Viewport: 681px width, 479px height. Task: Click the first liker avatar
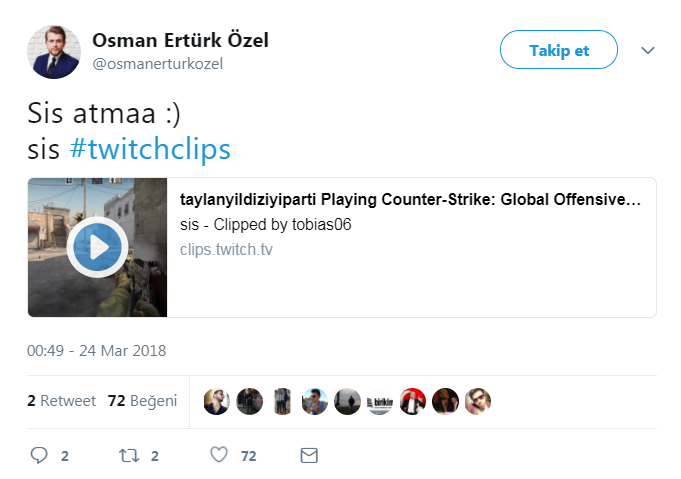(x=217, y=401)
